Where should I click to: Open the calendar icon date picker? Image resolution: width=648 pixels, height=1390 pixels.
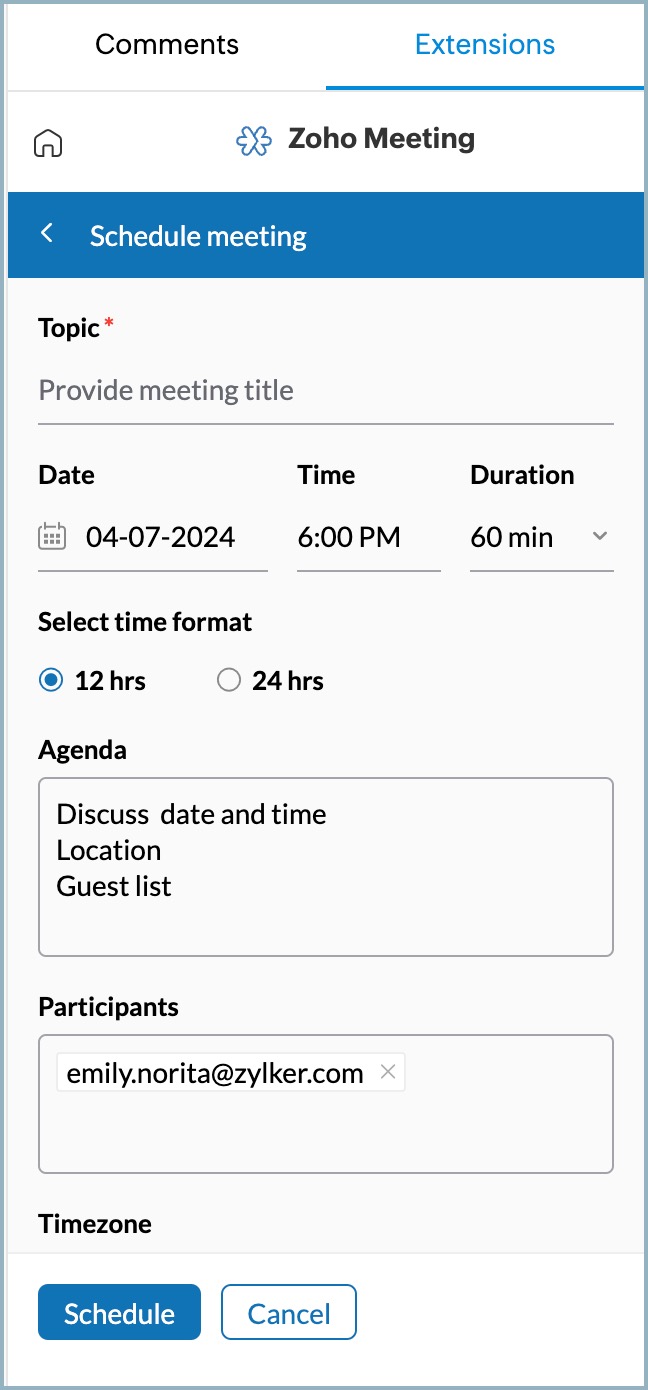point(52,537)
